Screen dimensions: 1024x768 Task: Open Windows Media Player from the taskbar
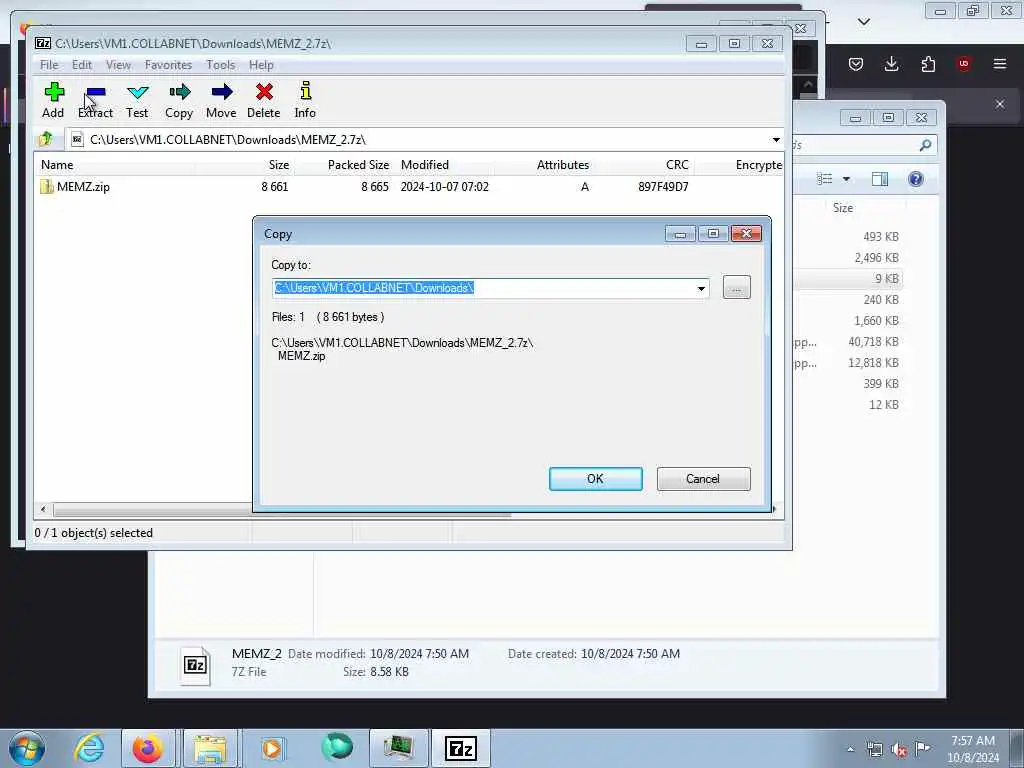click(x=272, y=748)
